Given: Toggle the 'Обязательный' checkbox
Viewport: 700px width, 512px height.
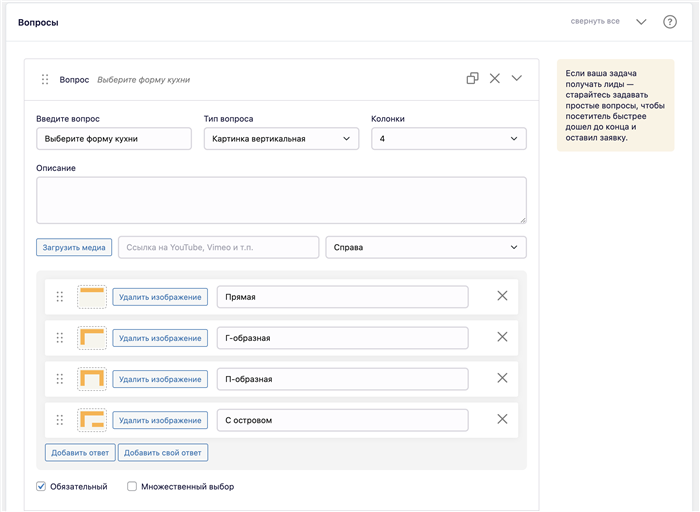Looking at the screenshot, I should coord(41,486).
